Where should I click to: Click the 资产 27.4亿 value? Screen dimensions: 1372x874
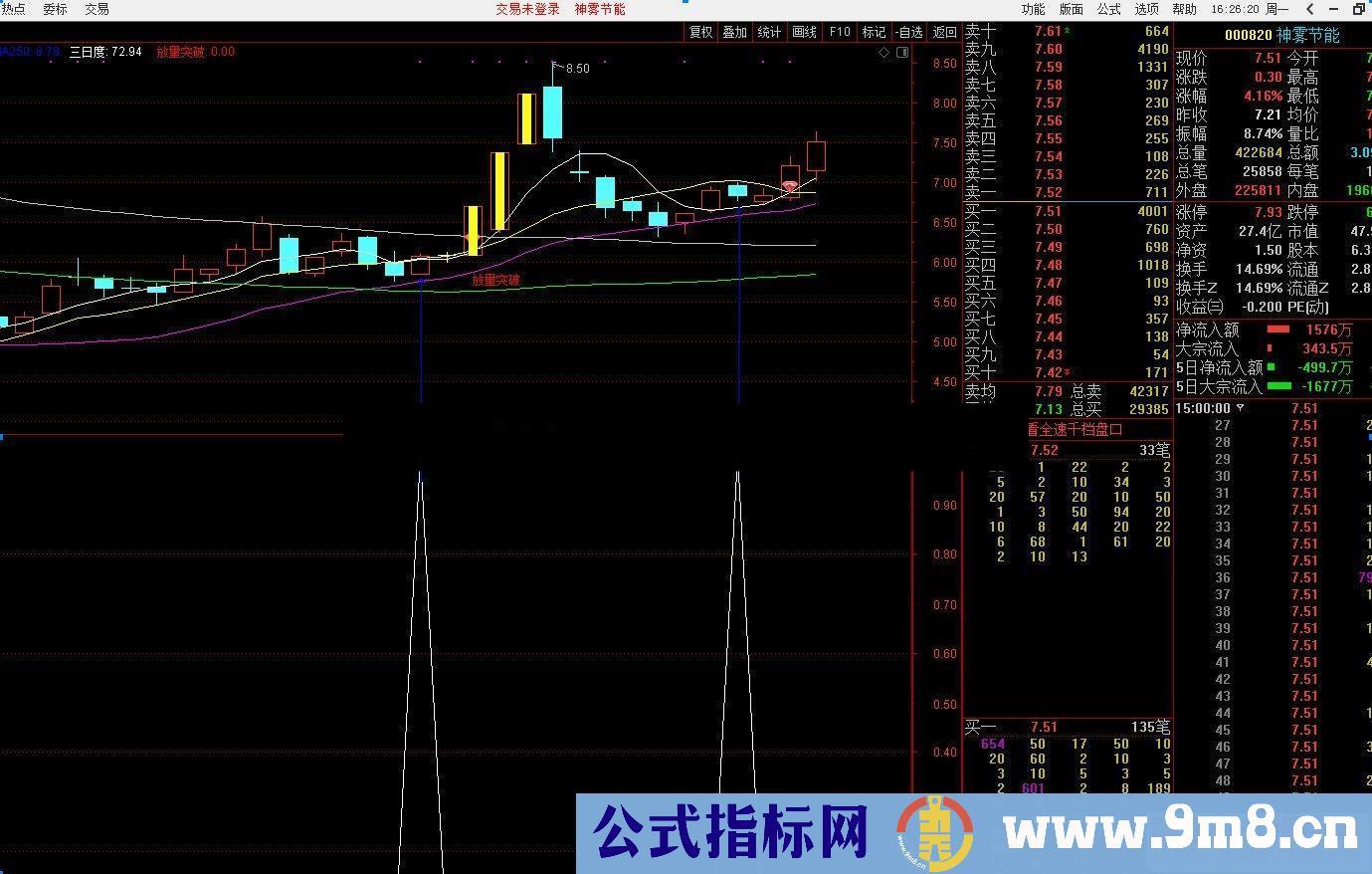pyautogui.click(x=1261, y=232)
